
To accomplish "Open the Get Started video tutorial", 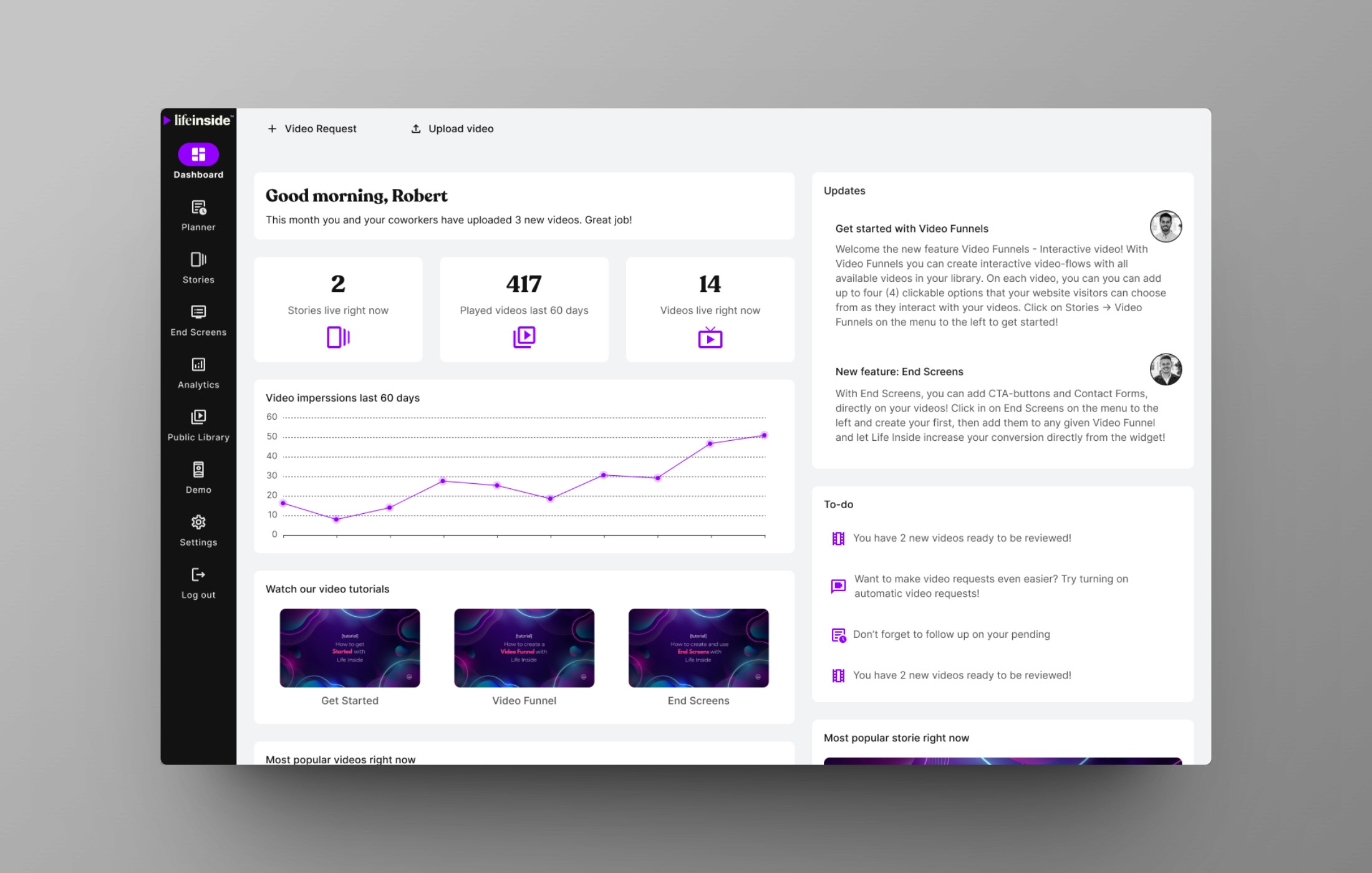I will tap(349, 647).
